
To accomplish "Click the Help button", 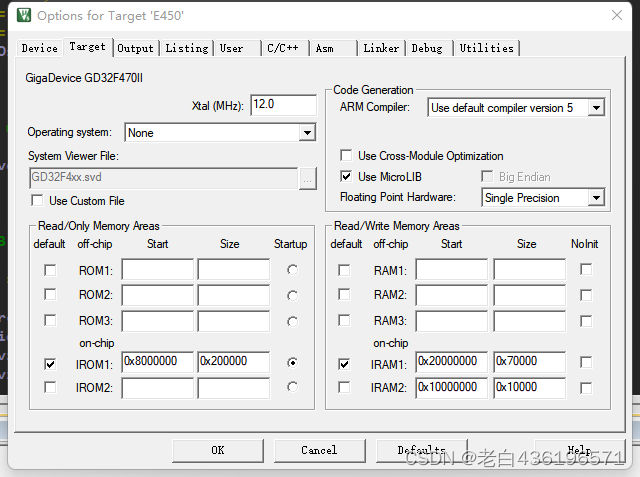I will 579,450.
